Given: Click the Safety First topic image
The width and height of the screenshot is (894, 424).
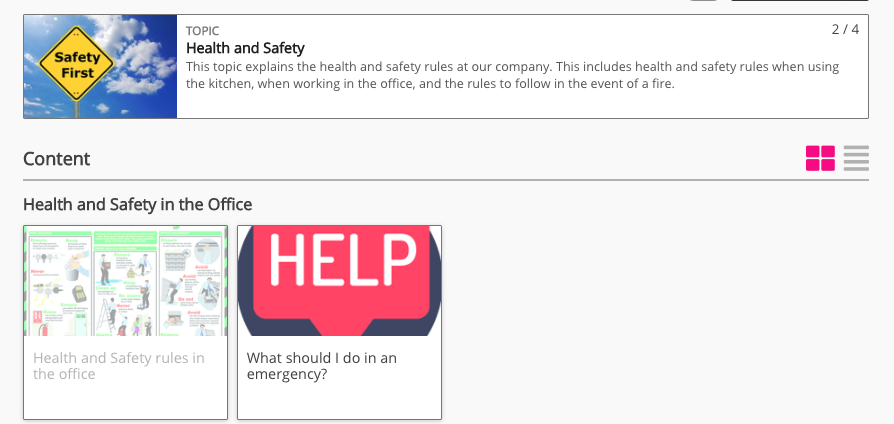Looking at the screenshot, I should 100,67.
